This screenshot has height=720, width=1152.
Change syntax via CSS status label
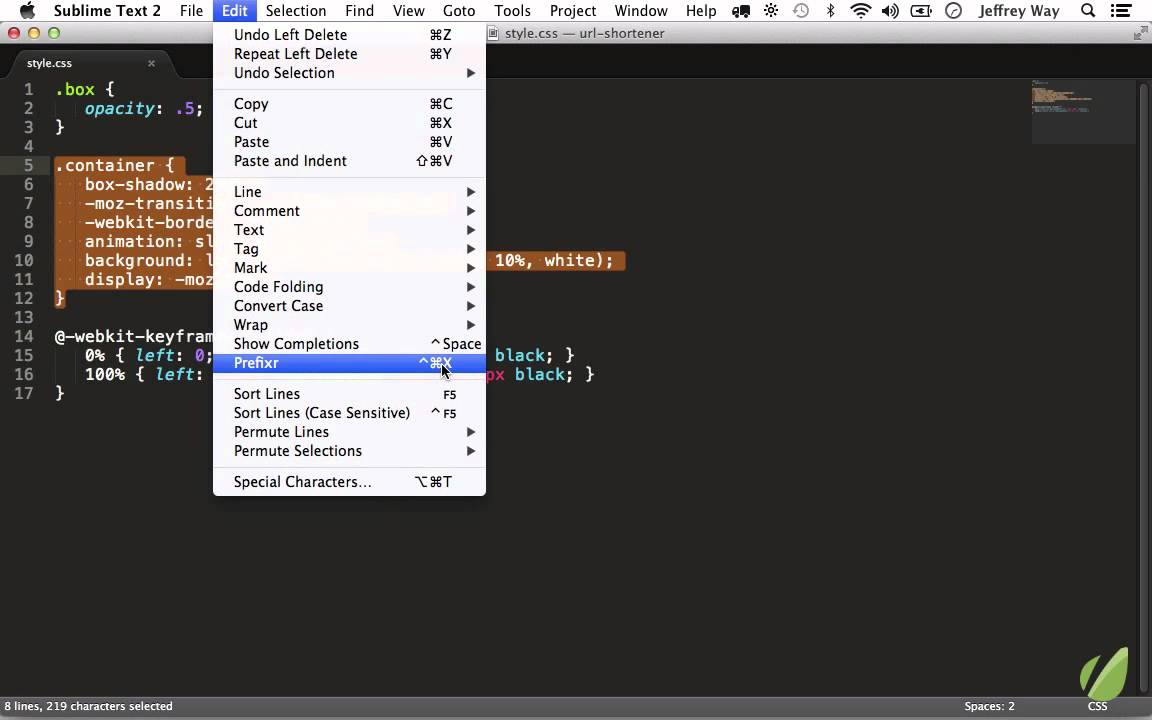click(1097, 706)
